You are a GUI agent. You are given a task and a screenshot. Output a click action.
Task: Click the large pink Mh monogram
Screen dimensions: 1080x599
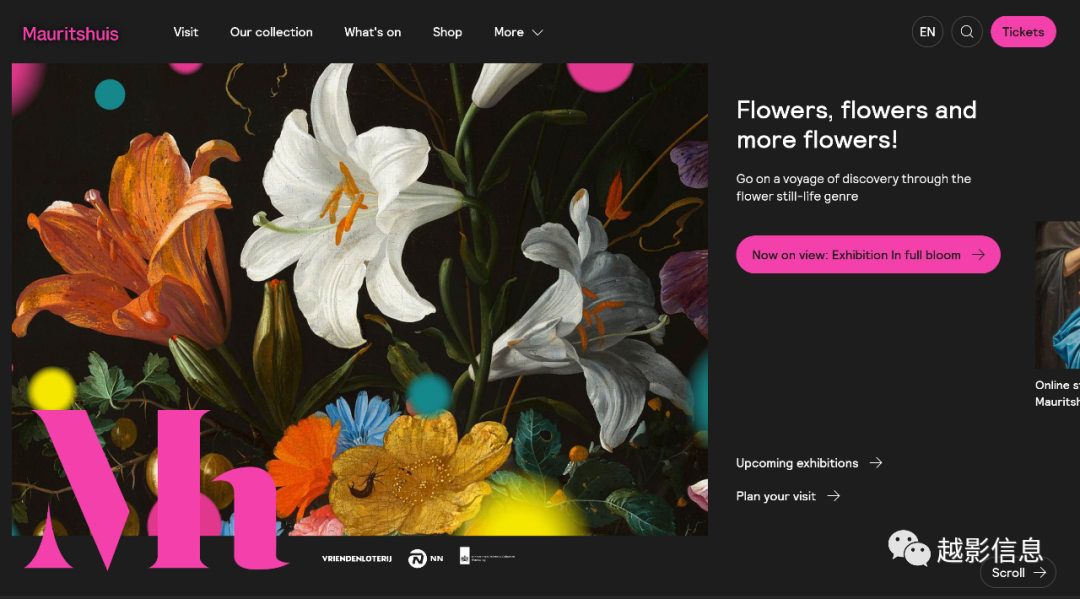tap(156, 490)
